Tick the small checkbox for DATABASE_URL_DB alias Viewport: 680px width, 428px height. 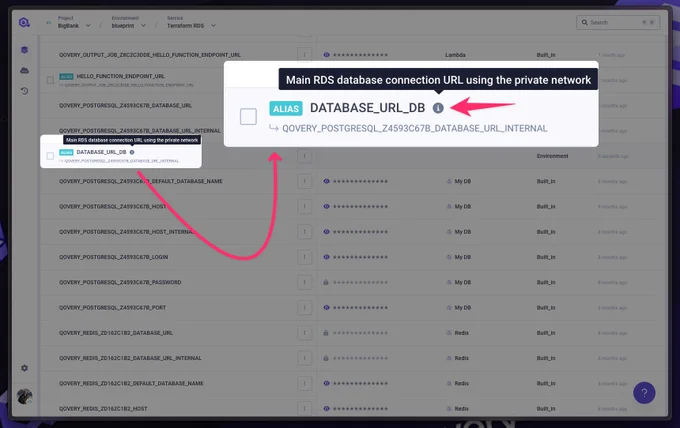50,156
